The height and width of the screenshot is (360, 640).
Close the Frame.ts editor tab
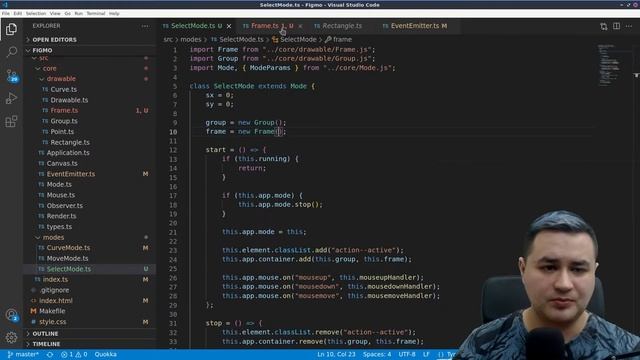(x=300, y=26)
